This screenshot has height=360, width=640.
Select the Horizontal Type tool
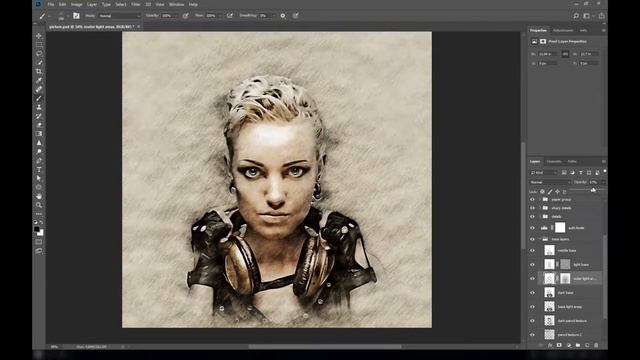pos(39,170)
